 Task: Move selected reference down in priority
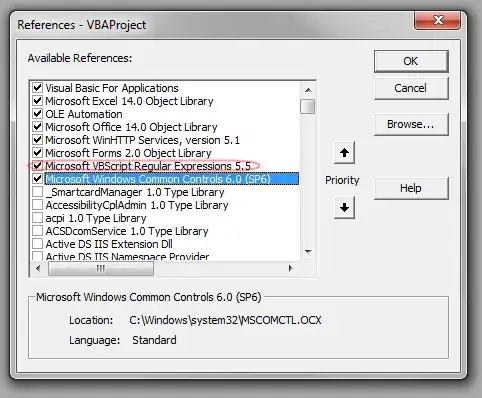coord(344,207)
